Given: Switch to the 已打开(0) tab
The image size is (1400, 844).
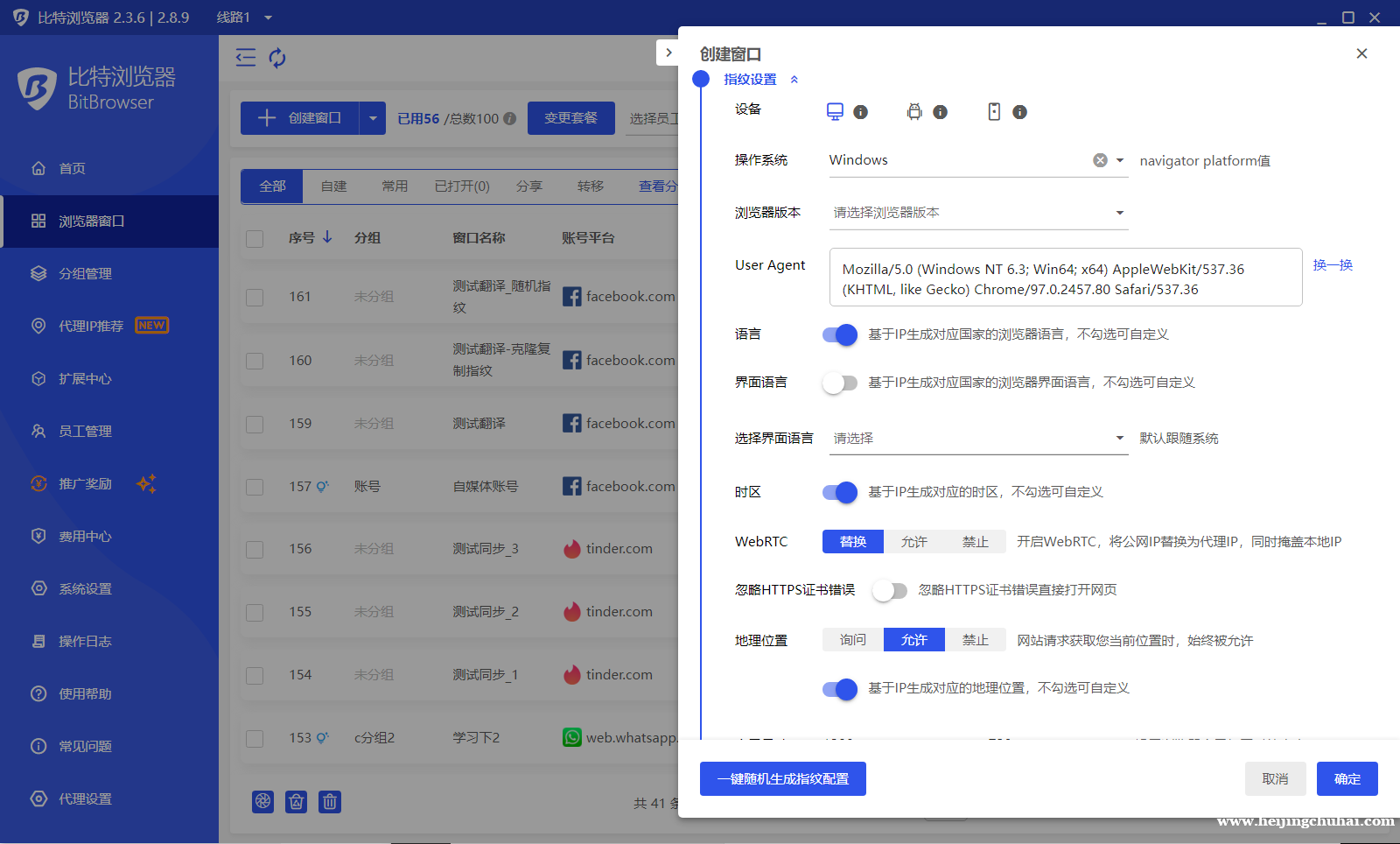Looking at the screenshot, I should tap(462, 186).
